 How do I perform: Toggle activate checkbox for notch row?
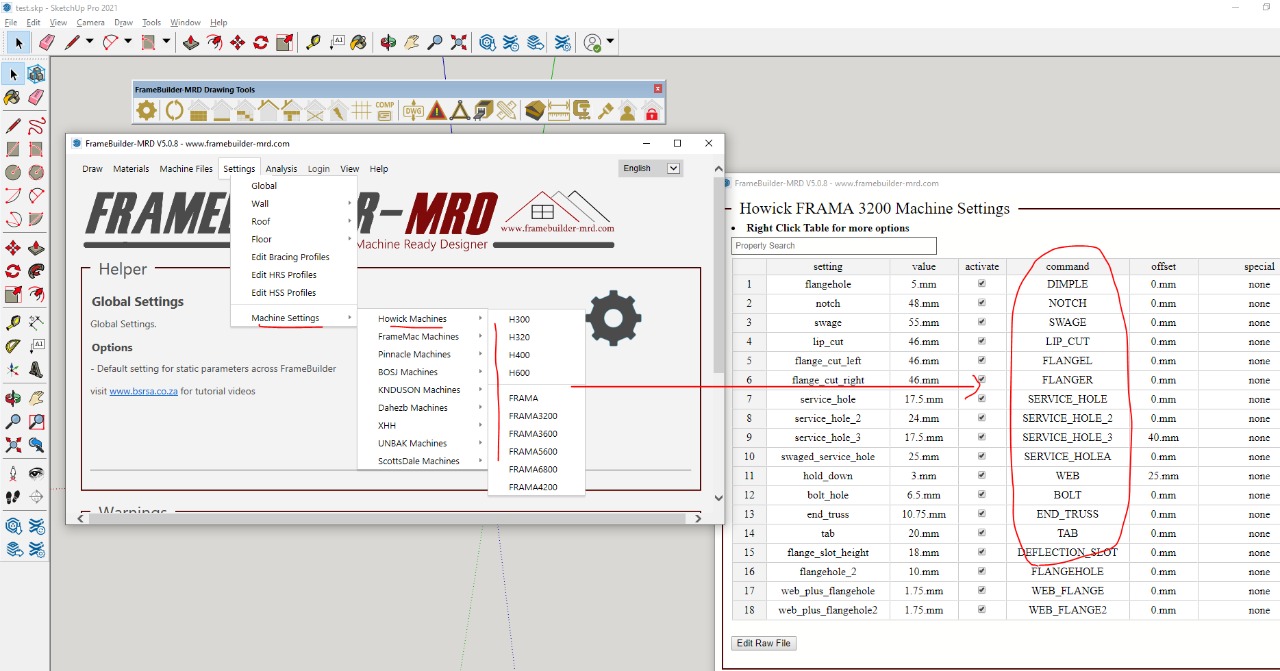981,303
